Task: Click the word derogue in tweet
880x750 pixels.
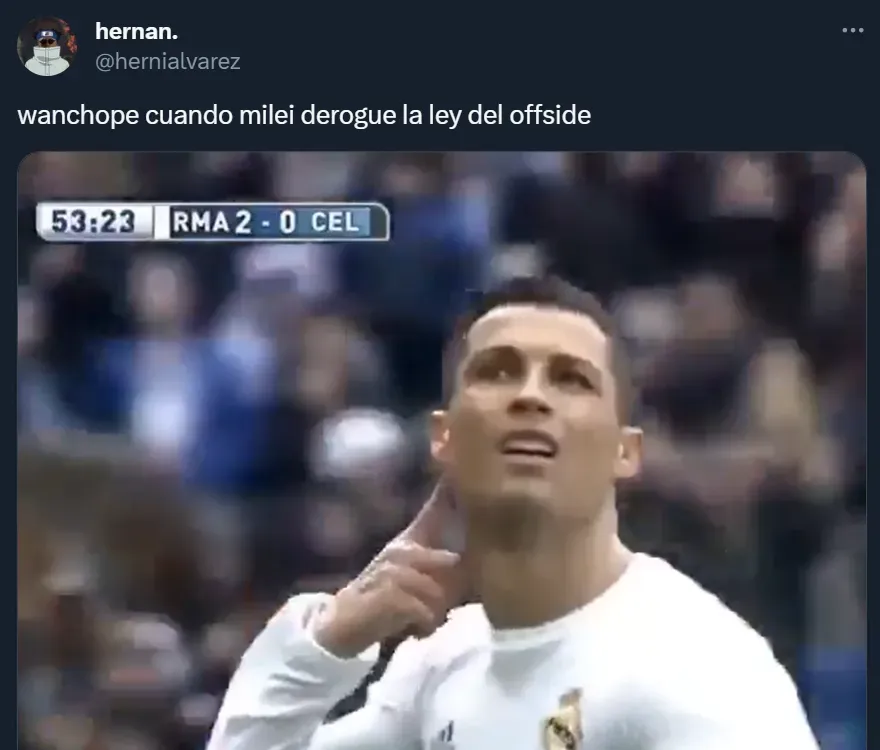Action: 349,116
